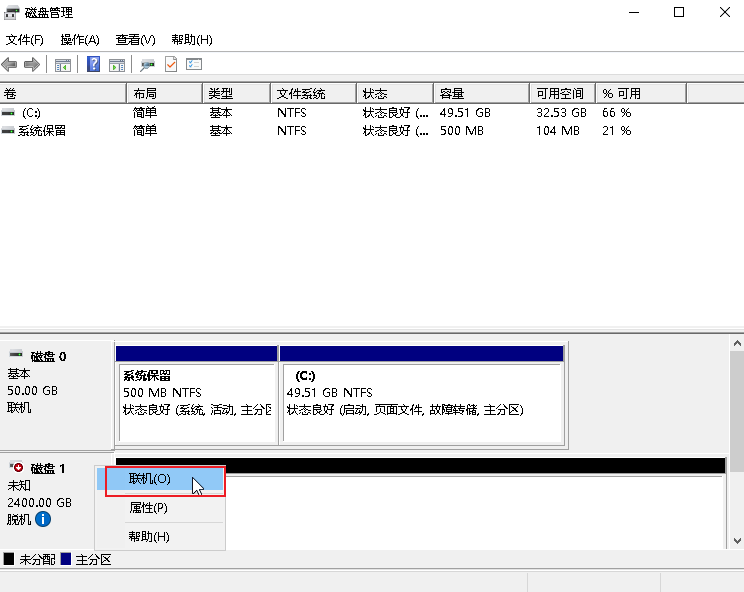Choose 联机(O) from the context menu

pyautogui.click(x=161, y=479)
